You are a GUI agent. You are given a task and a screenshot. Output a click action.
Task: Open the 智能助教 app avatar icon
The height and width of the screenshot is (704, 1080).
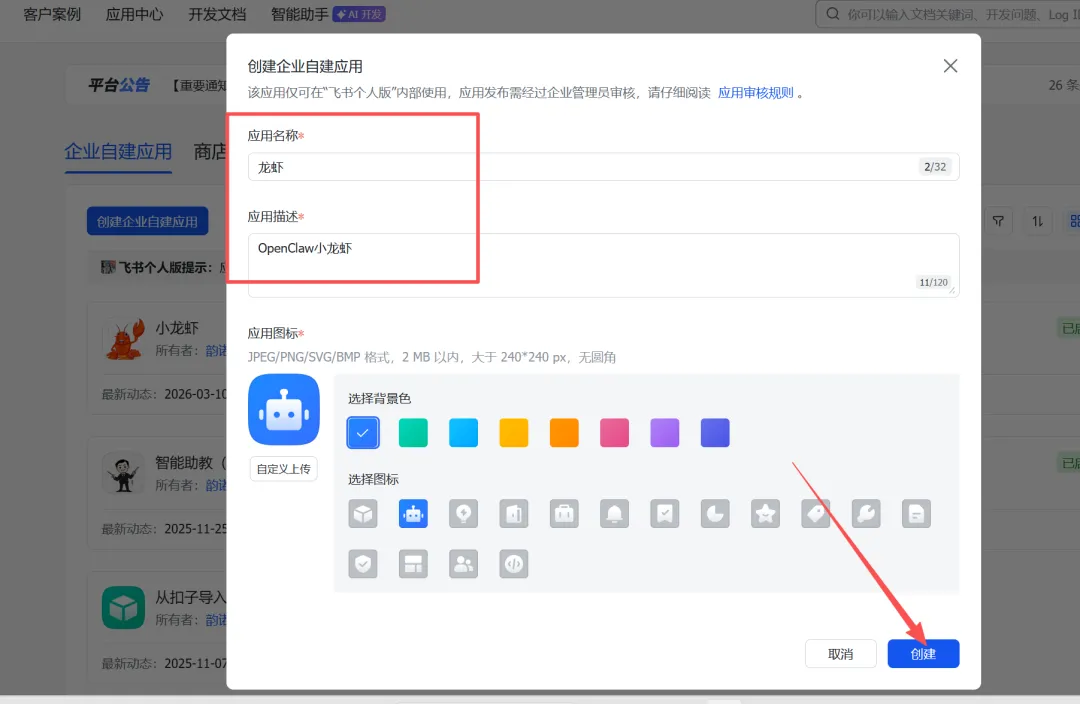123,473
